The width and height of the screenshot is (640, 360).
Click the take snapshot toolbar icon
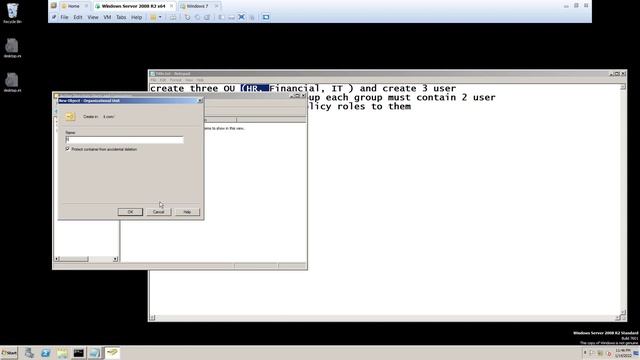187,17
